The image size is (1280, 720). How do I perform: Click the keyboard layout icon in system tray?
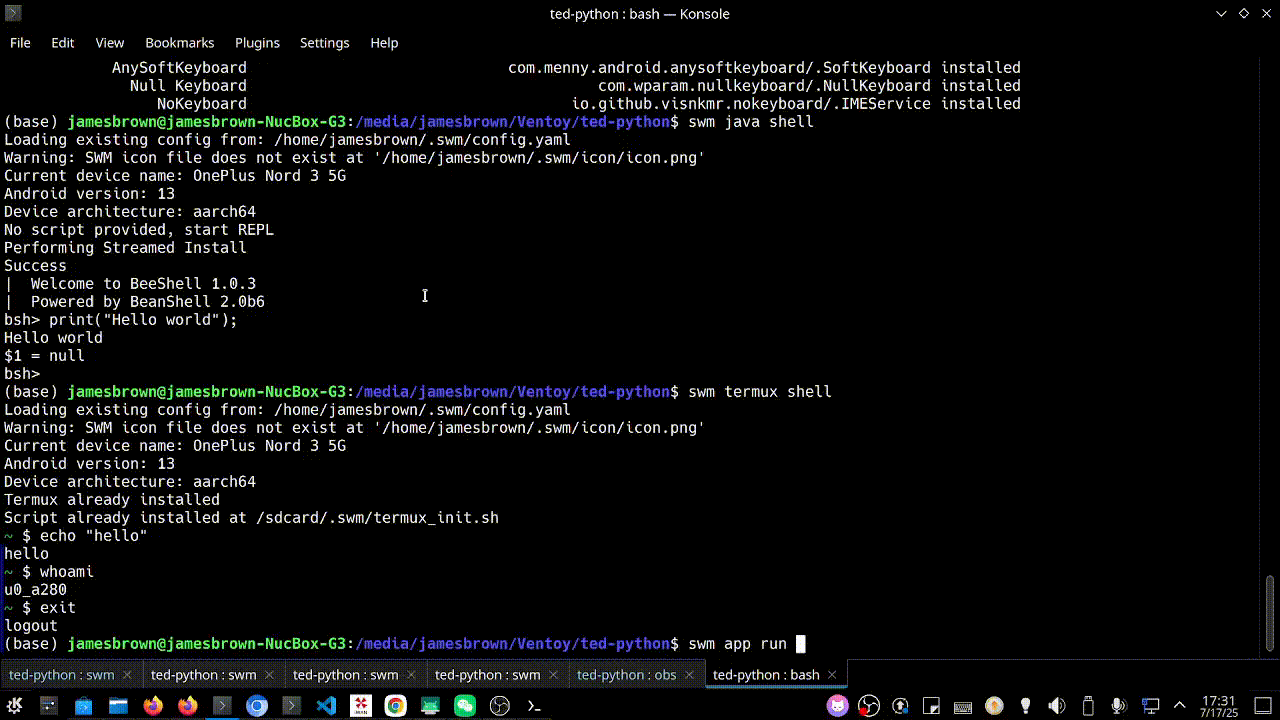pyautogui.click(x=962, y=705)
